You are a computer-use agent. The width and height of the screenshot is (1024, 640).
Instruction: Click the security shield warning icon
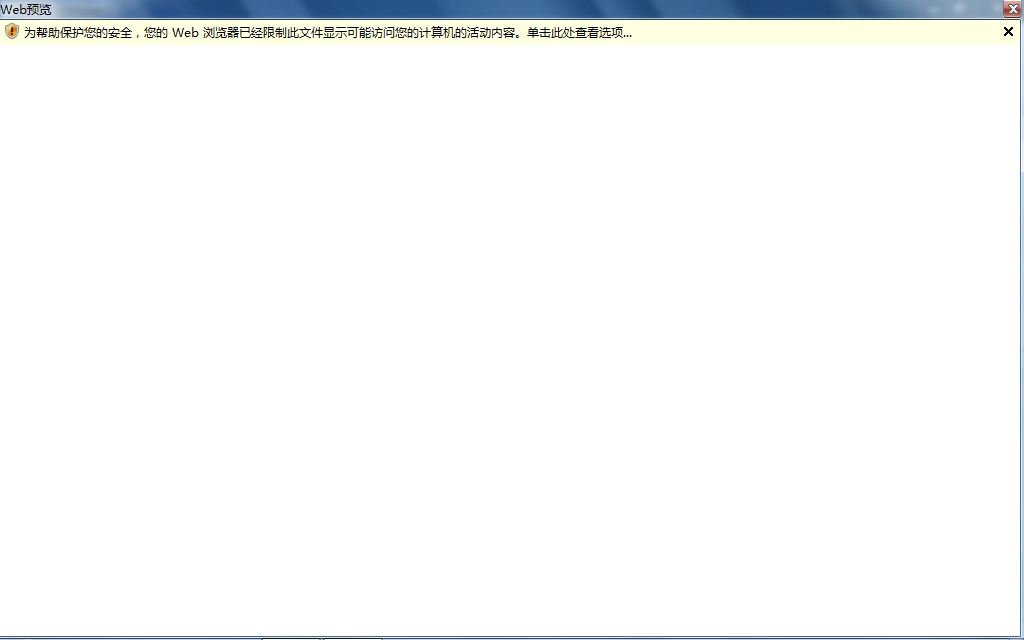(x=12, y=31)
